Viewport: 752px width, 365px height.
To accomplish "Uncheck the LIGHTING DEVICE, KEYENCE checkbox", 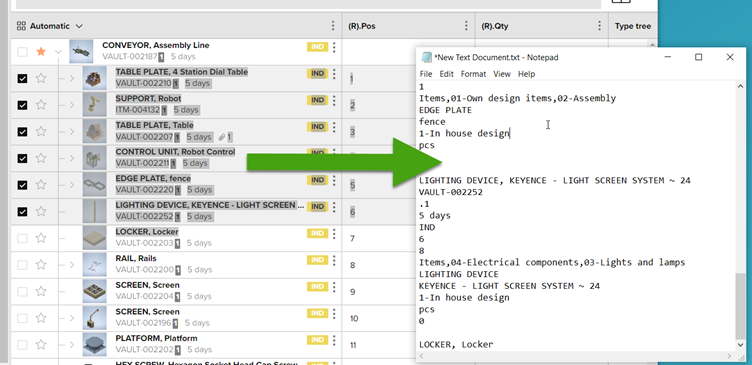I will pos(22,212).
